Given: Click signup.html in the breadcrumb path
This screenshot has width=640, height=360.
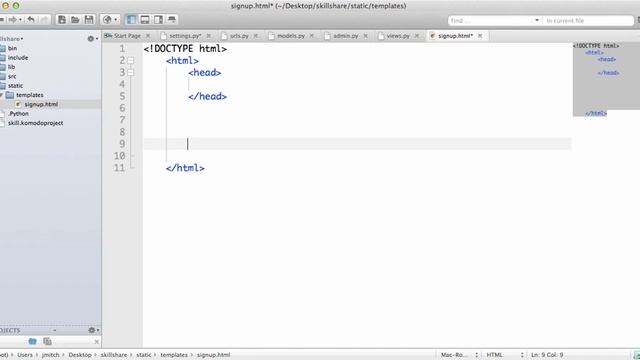Looking at the screenshot, I should [x=213, y=355].
